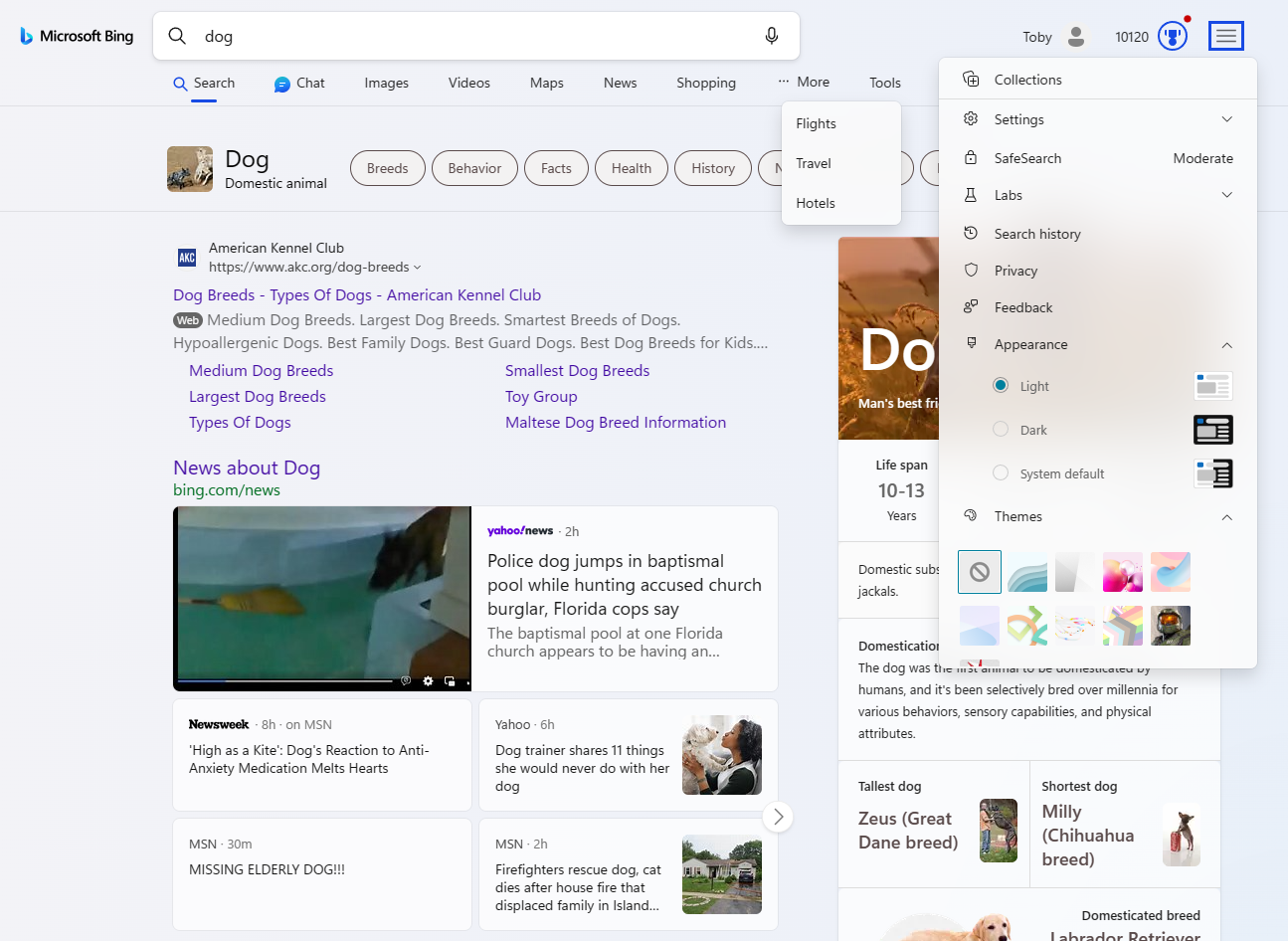Switch to the Maps tab
Viewport: 1288px width, 941px height.
[x=547, y=84]
